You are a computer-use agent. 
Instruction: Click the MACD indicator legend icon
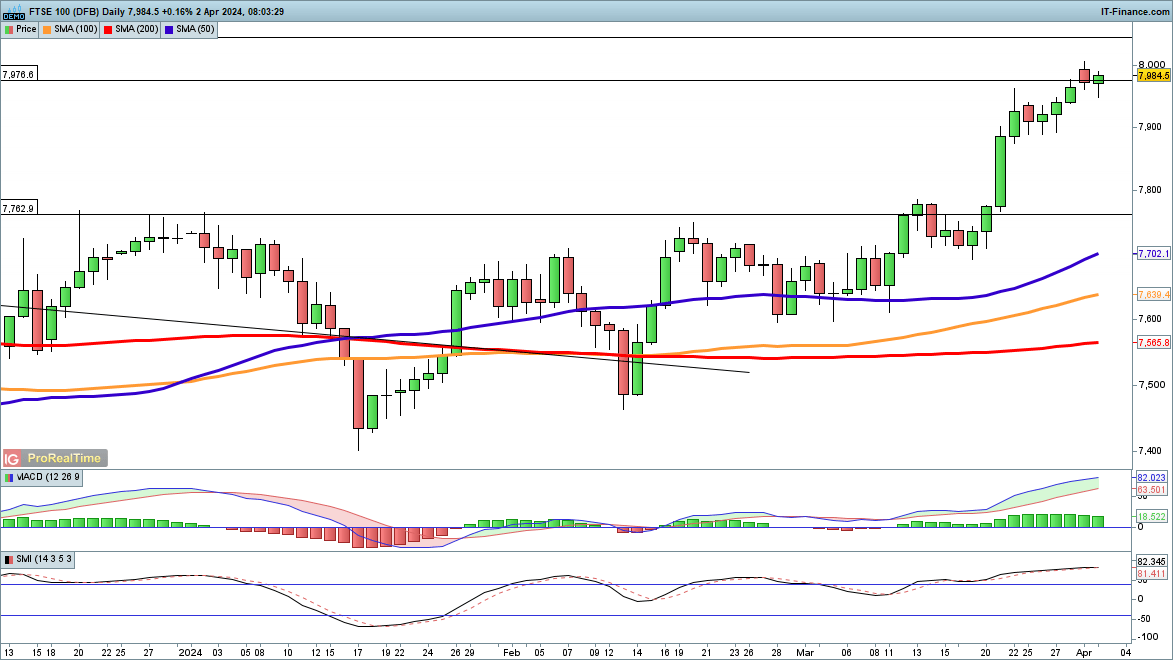(8, 477)
